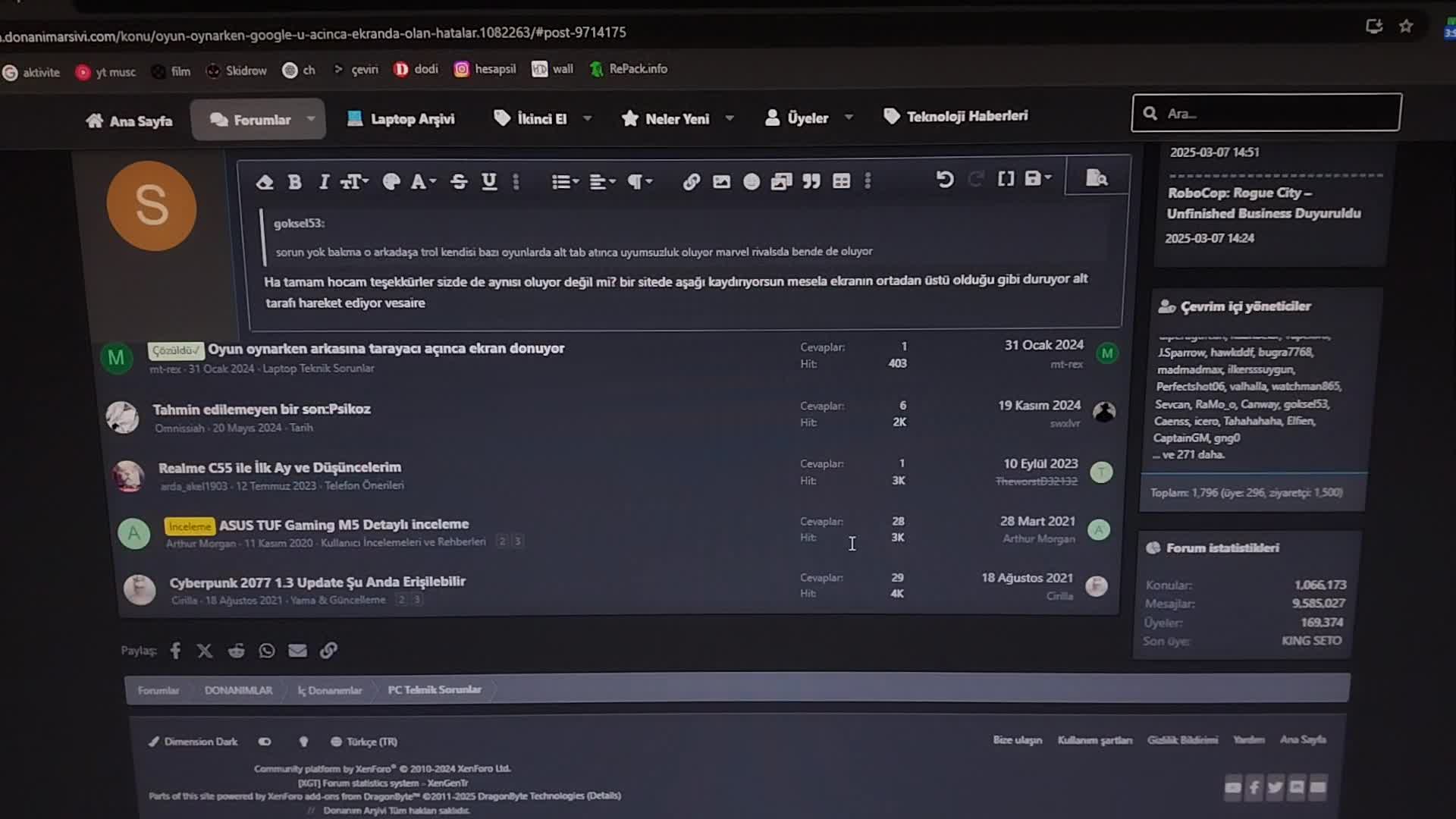Open the Laptop Arşivi menu item
1456x819 pixels.
[400, 119]
